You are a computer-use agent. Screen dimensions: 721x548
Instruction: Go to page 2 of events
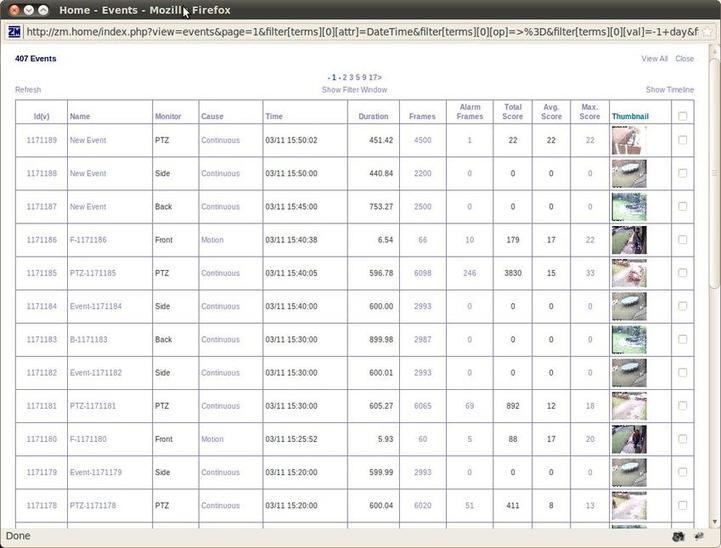point(344,77)
